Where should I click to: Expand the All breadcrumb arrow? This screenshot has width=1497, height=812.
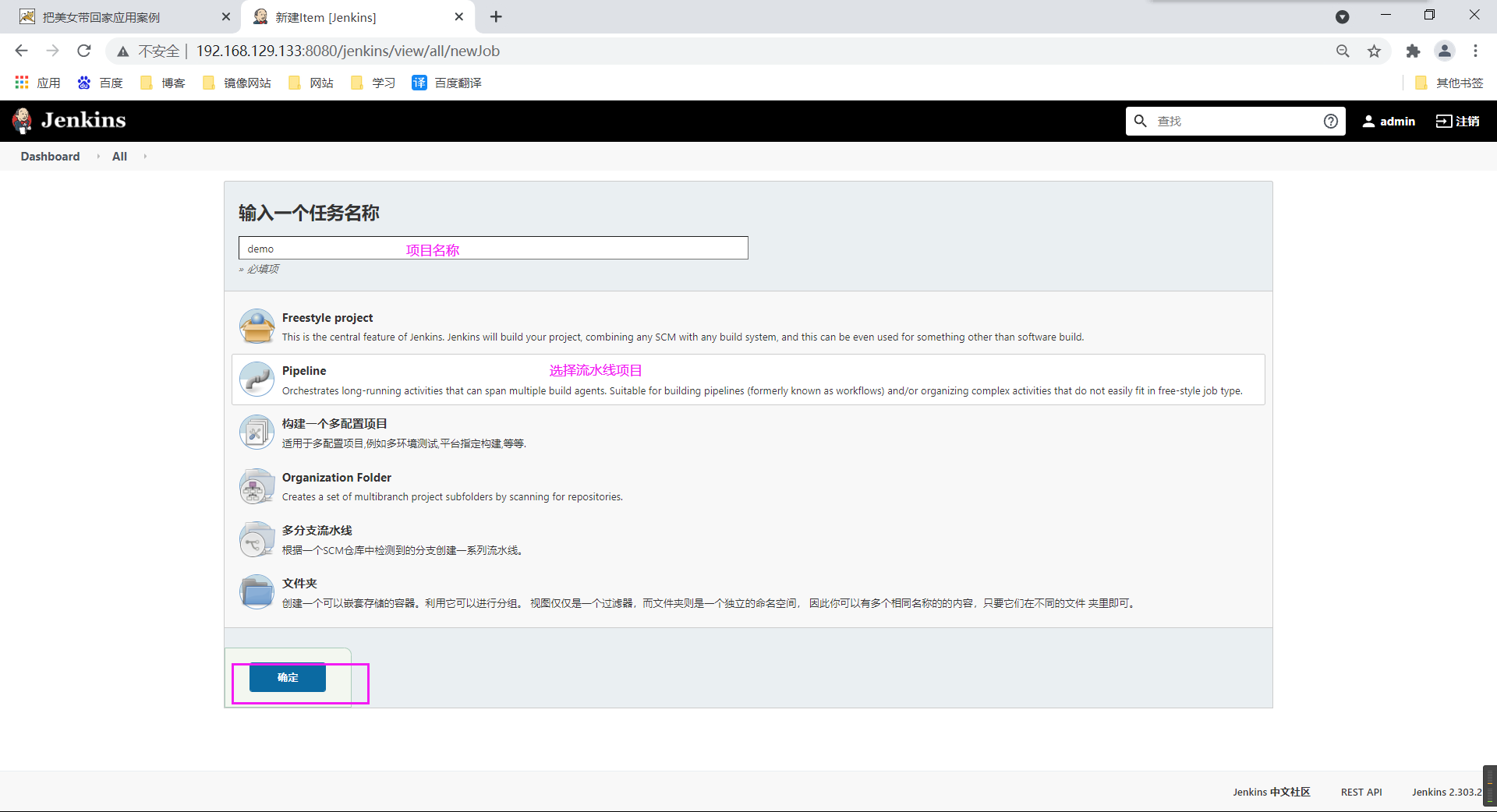145,157
